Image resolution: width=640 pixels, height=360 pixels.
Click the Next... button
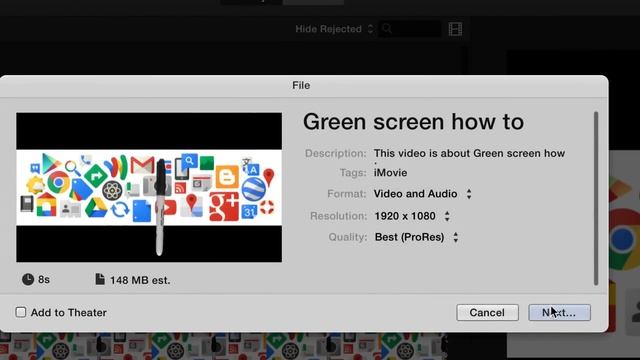559,313
